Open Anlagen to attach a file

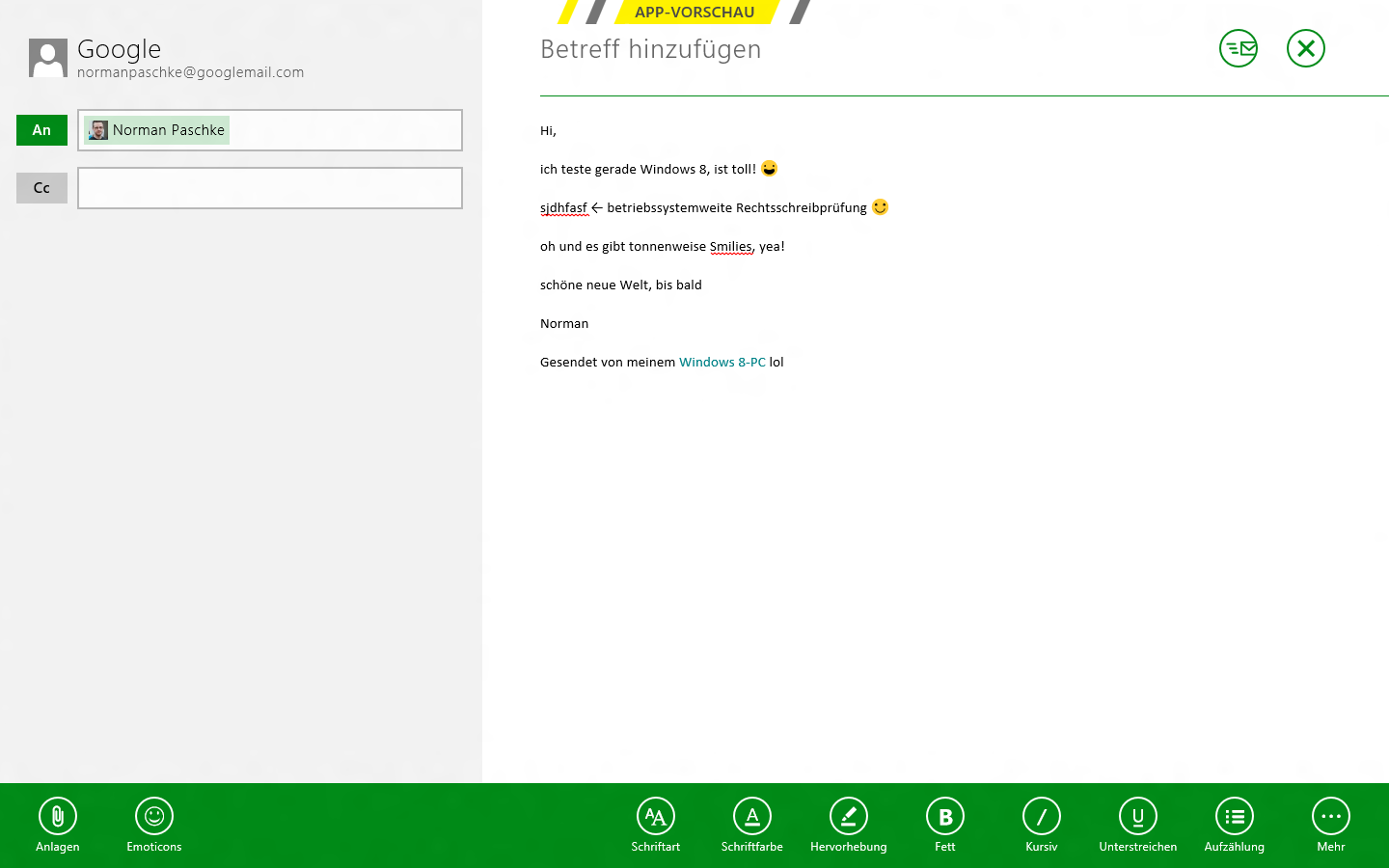click(58, 826)
